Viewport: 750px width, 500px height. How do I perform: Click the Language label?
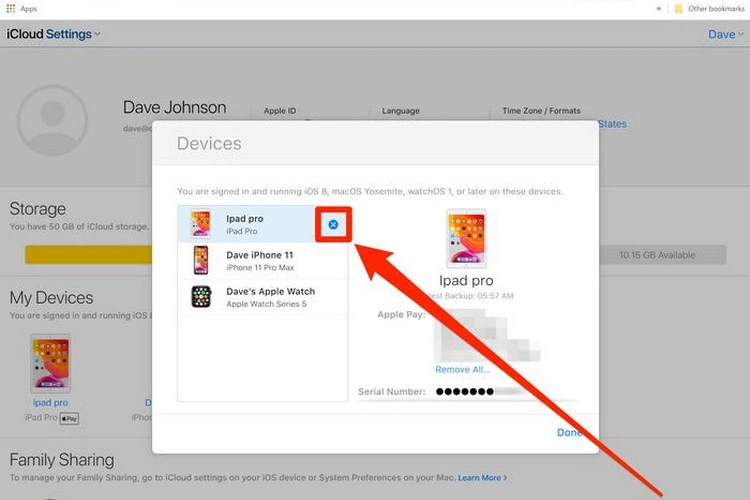[401, 111]
